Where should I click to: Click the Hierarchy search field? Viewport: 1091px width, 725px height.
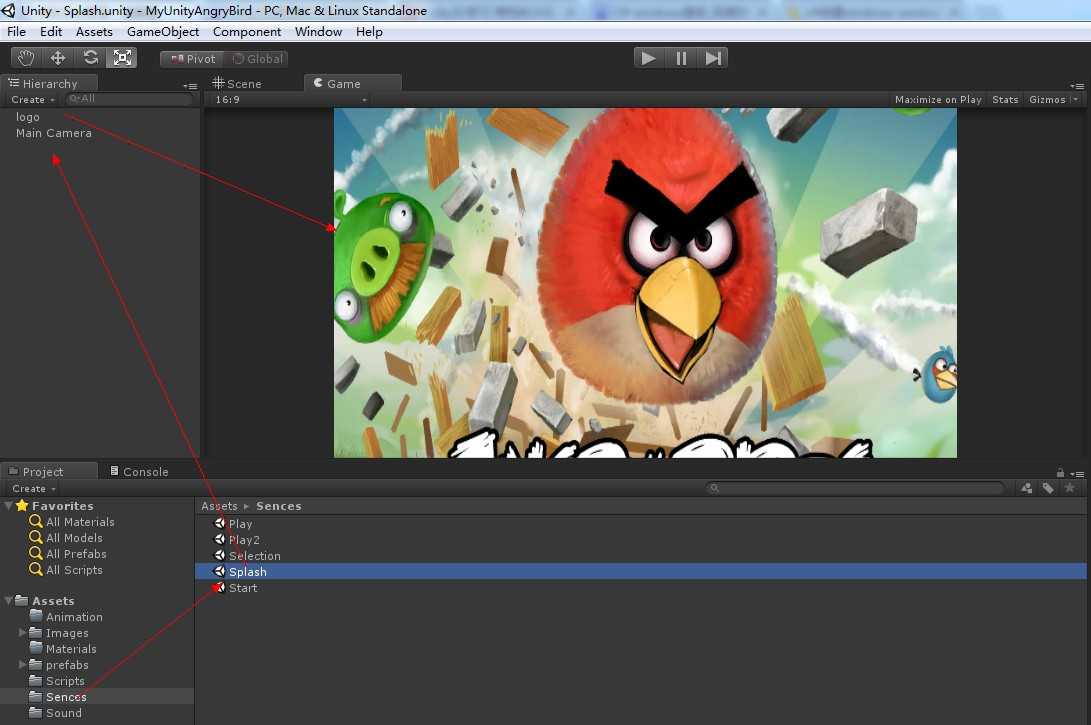tap(129, 99)
